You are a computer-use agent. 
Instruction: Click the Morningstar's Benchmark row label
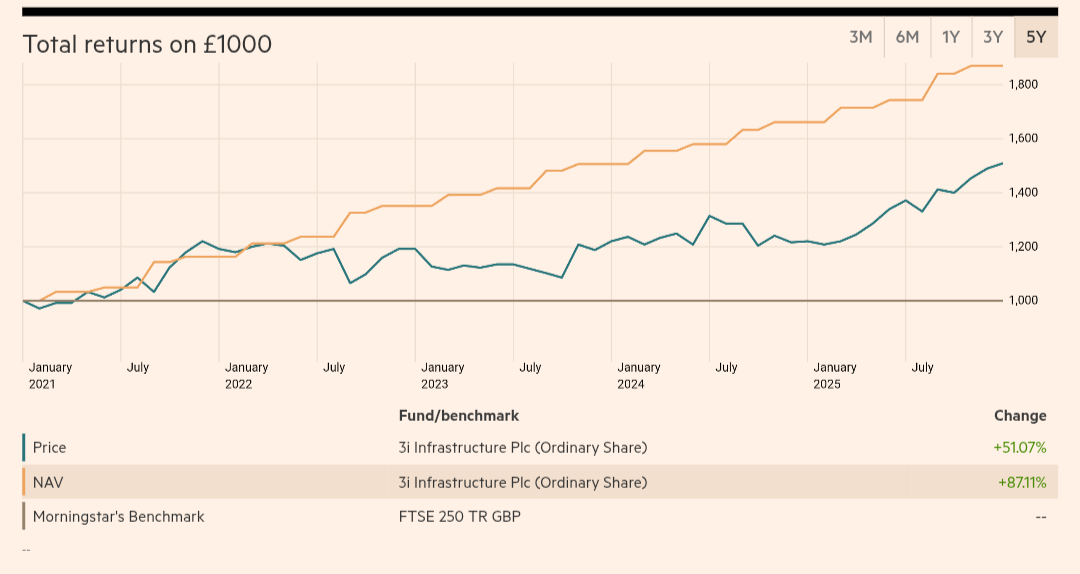point(118,517)
